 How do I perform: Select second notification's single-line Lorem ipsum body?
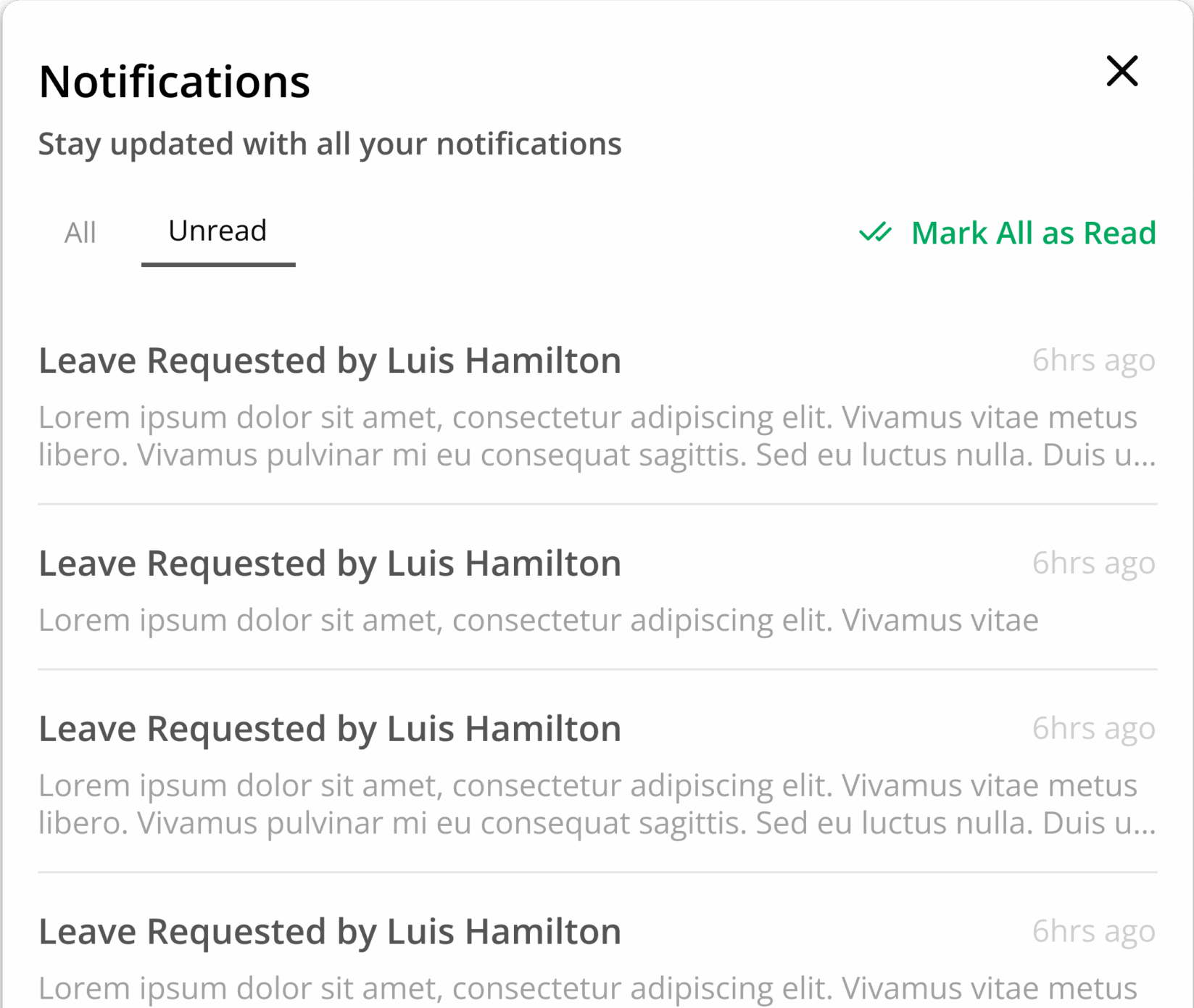click(x=539, y=621)
